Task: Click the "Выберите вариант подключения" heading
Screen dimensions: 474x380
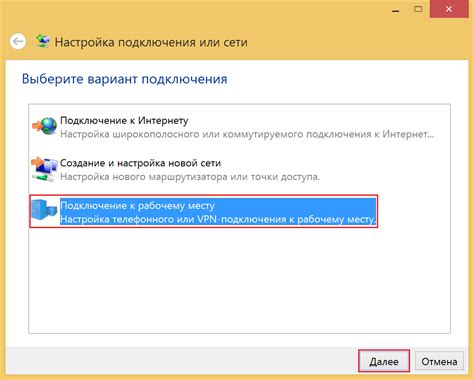Action: click(x=124, y=79)
